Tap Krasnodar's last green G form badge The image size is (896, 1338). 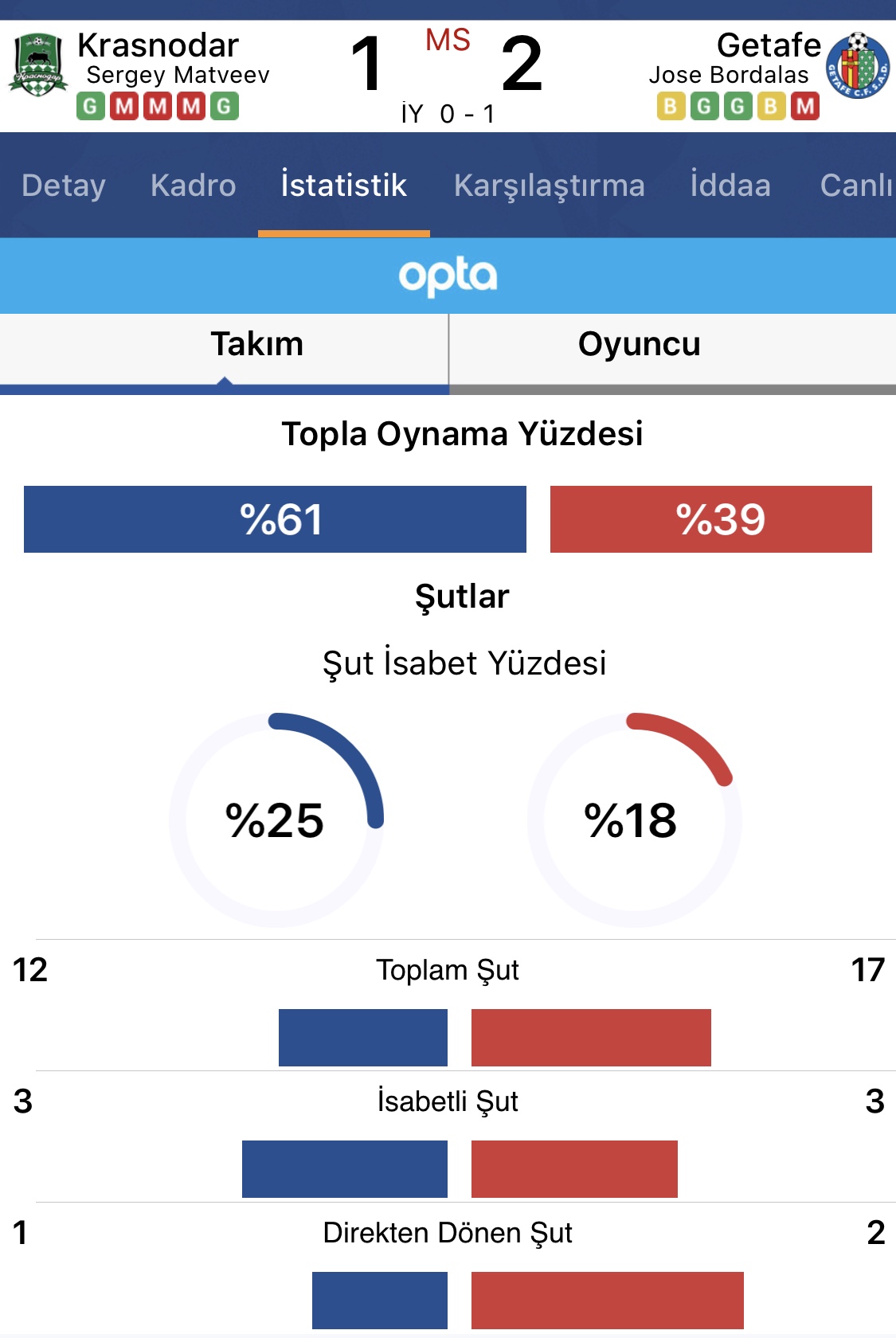[x=225, y=106]
